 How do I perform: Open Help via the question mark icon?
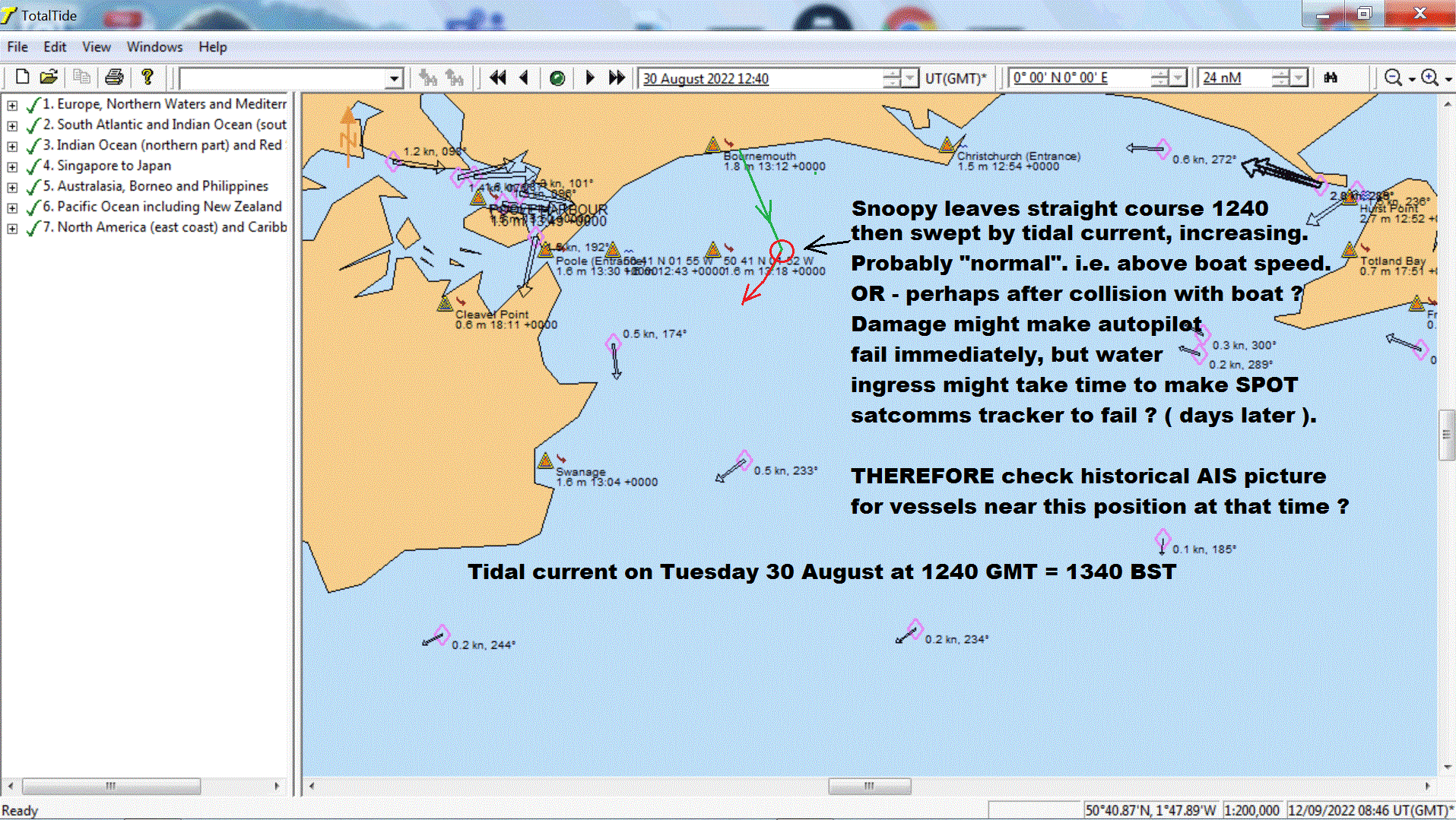pos(148,77)
